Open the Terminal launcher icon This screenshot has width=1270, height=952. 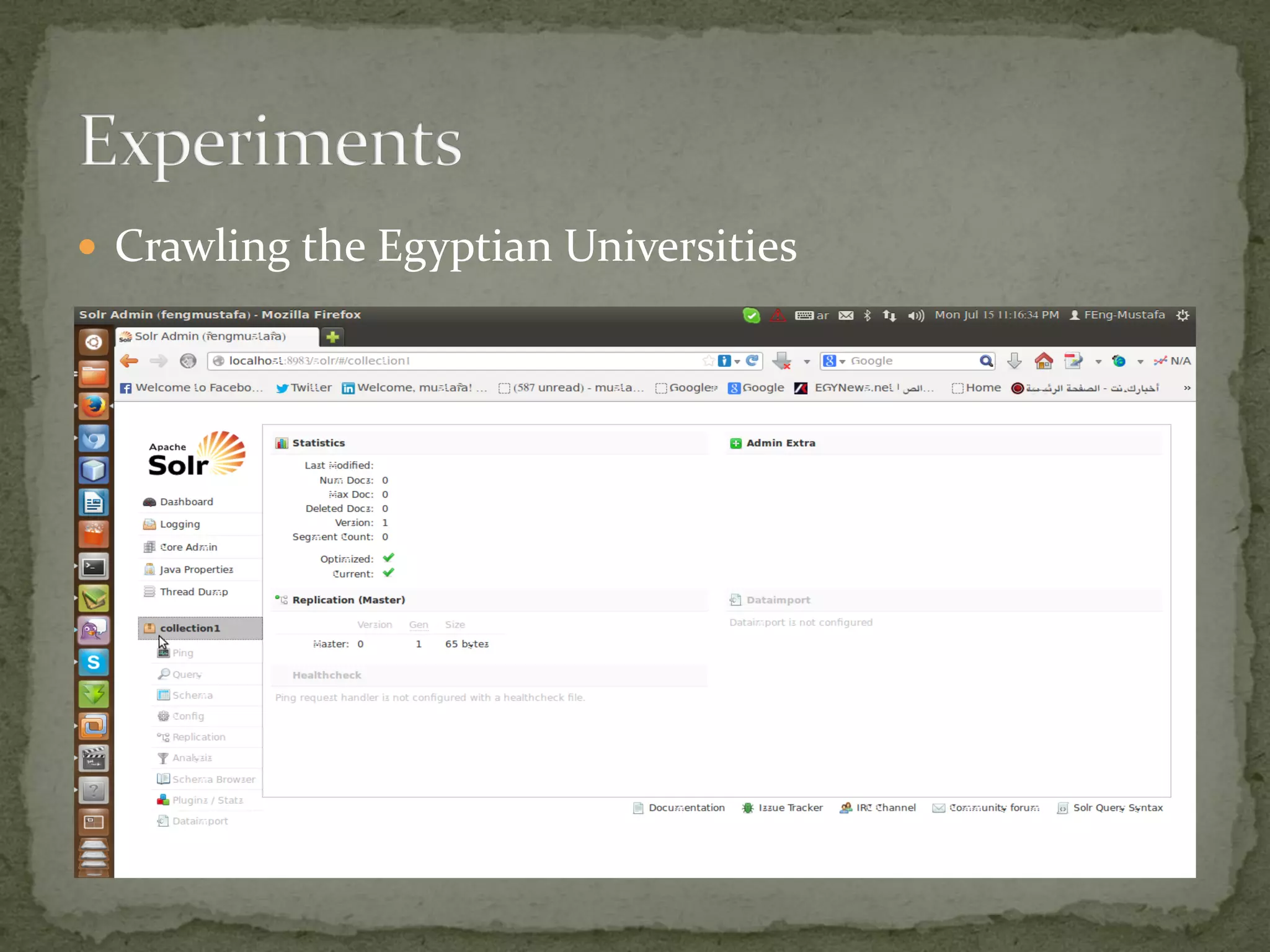(94, 566)
